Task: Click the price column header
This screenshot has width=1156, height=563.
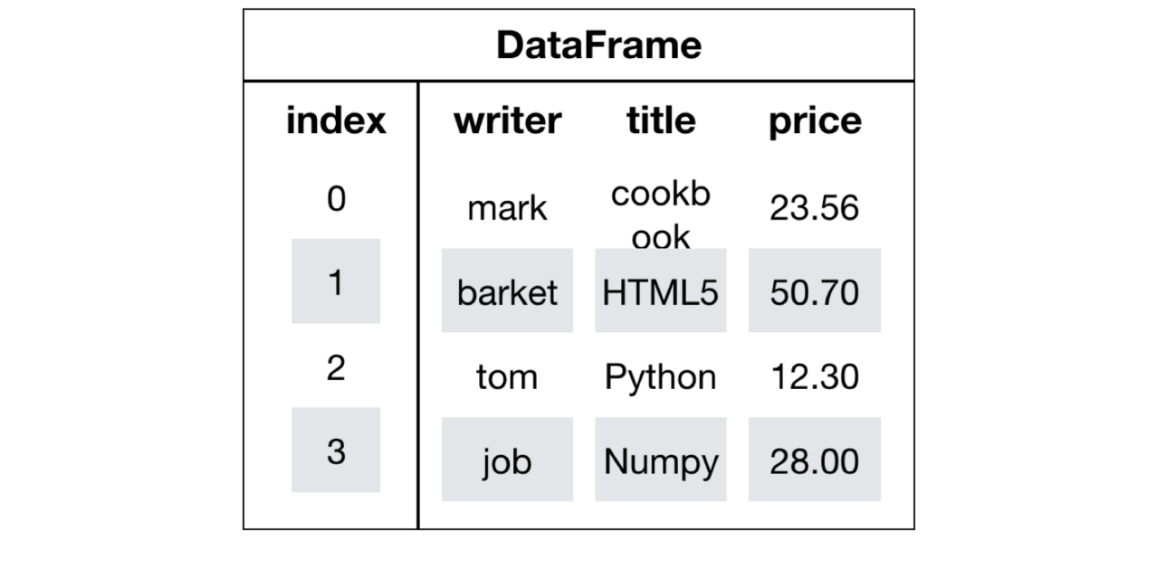Action: pyautogui.click(x=814, y=121)
